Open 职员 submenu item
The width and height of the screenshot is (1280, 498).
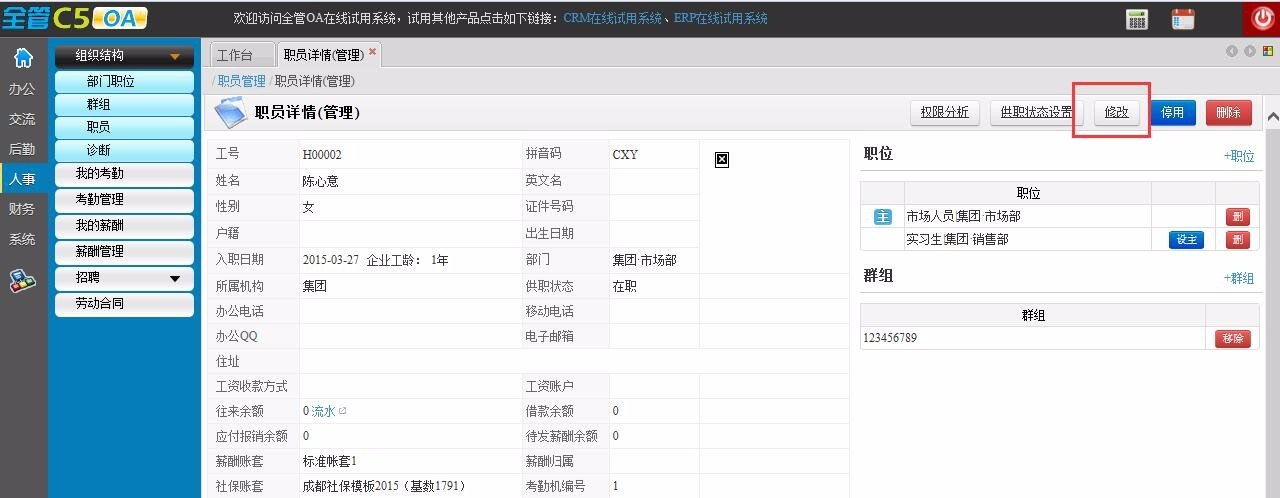tap(125, 128)
